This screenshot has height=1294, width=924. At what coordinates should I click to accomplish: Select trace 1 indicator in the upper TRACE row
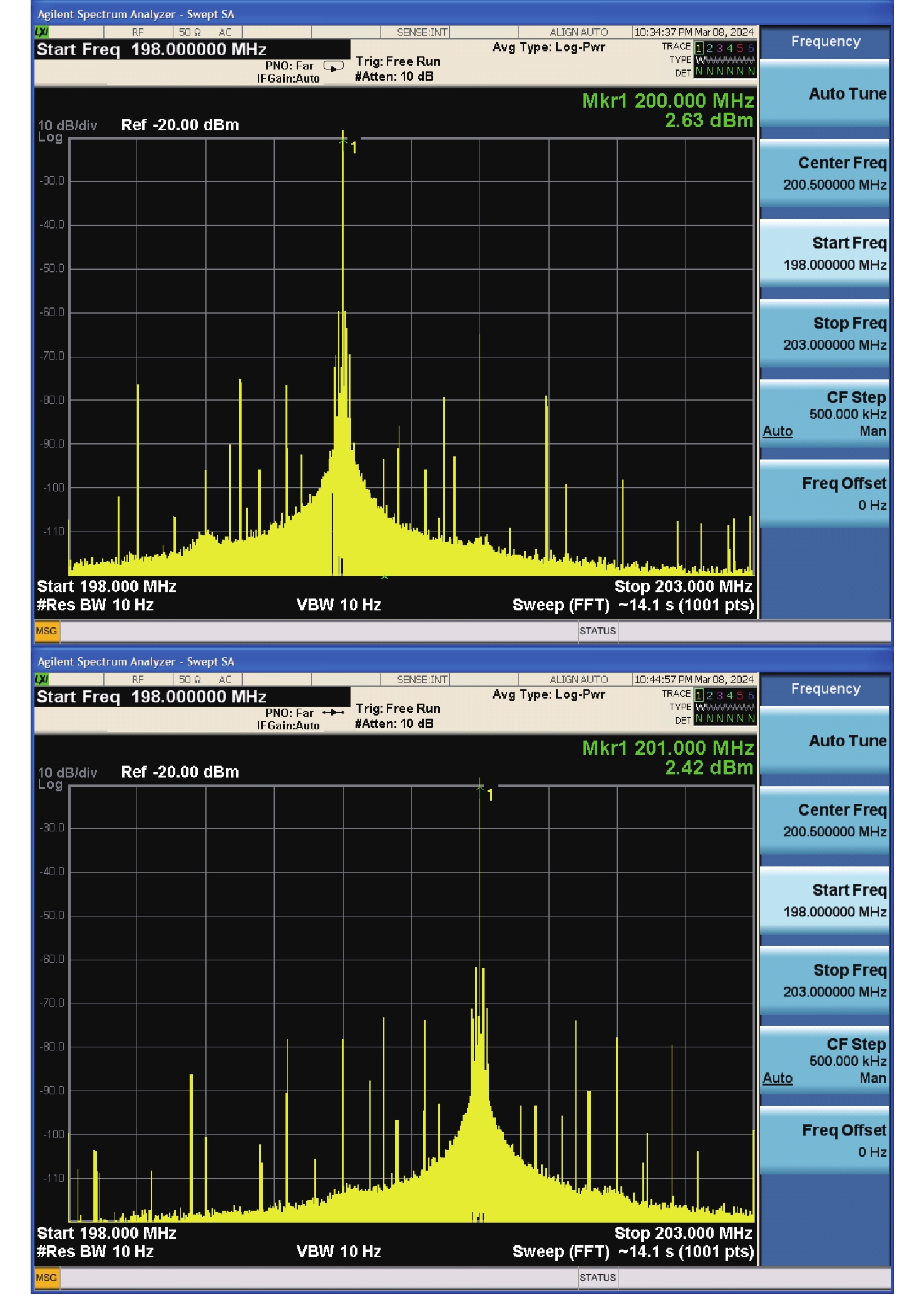tap(699, 48)
